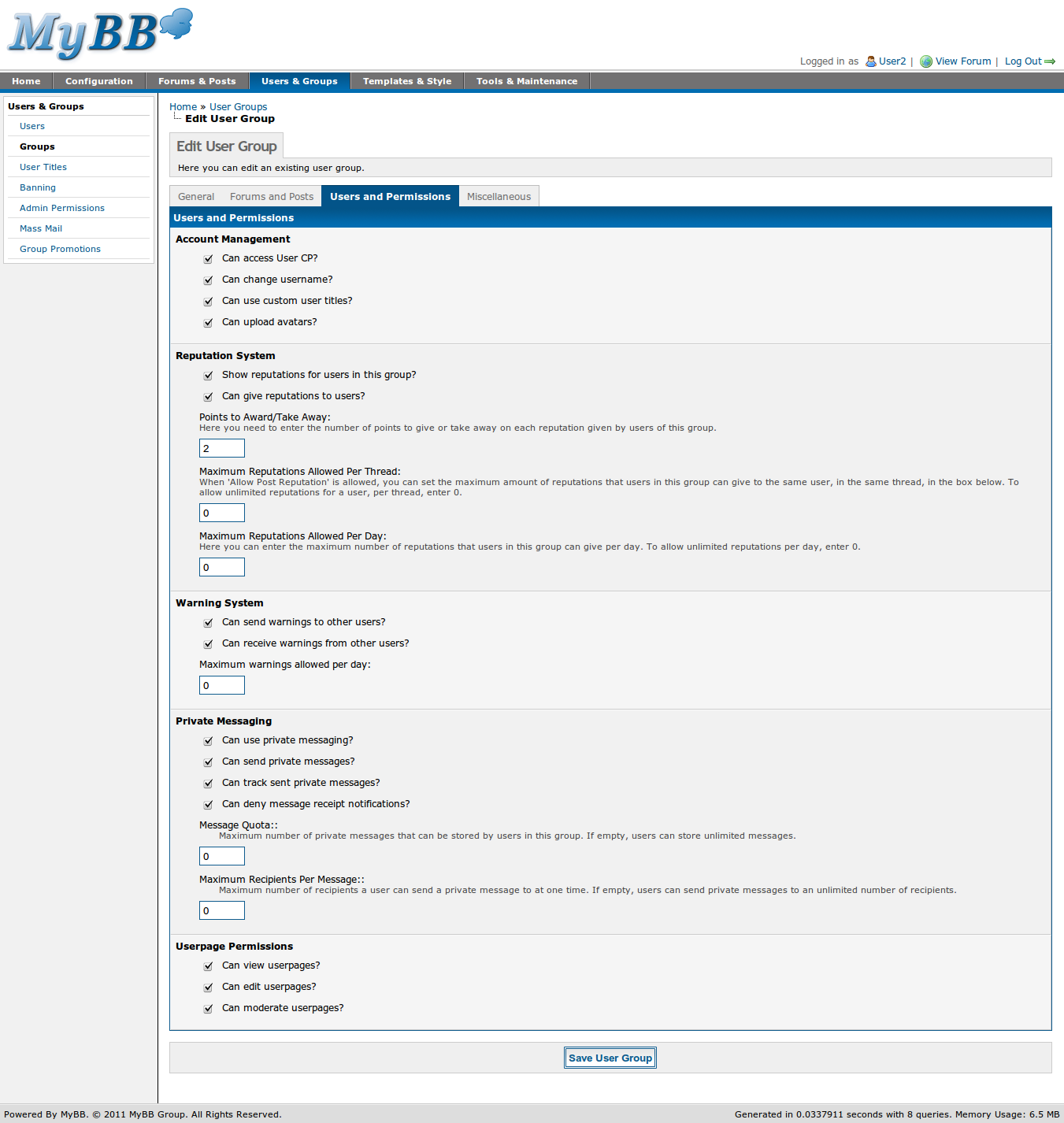Toggle Can give reputations to users
The height and width of the screenshot is (1123, 1064).
[x=208, y=397]
